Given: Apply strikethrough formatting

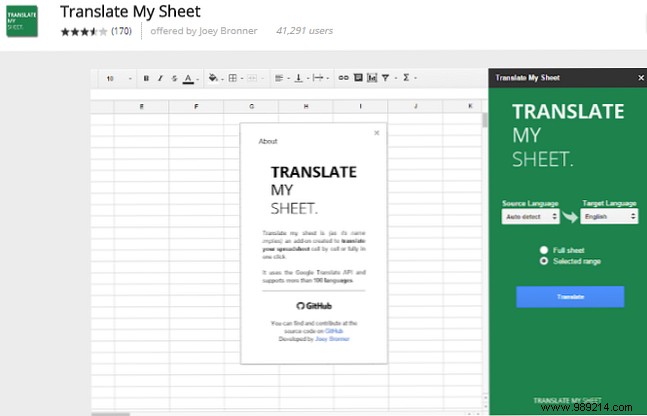Looking at the screenshot, I should click(x=174, y=78).
